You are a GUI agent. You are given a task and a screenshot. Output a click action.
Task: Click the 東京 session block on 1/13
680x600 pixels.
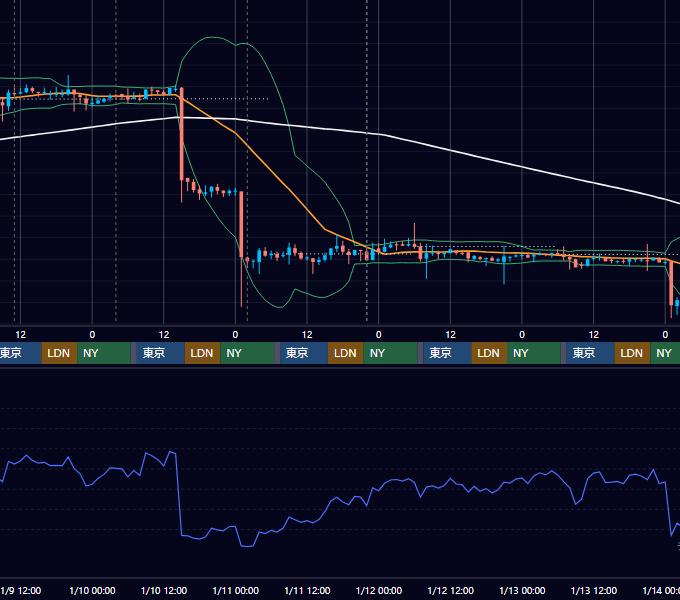click(590, 353)
